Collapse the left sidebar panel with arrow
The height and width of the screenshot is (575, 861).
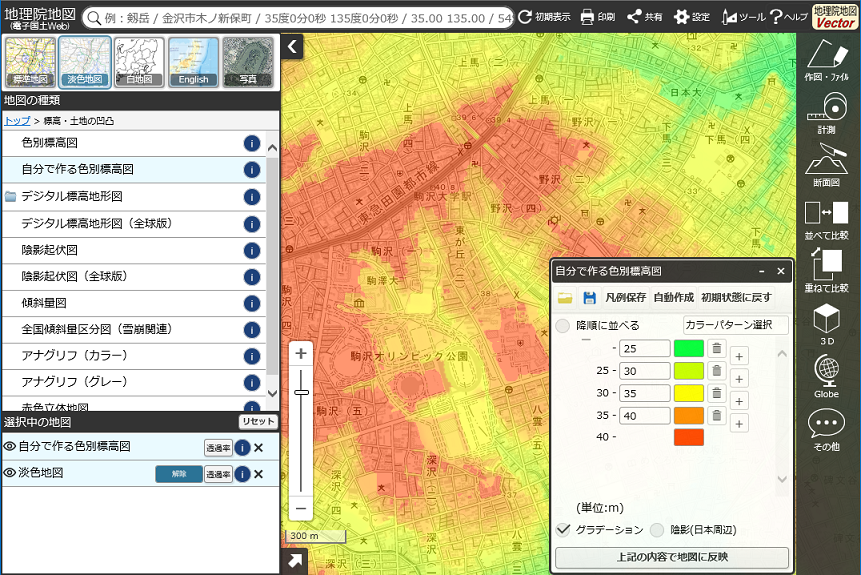292,46
